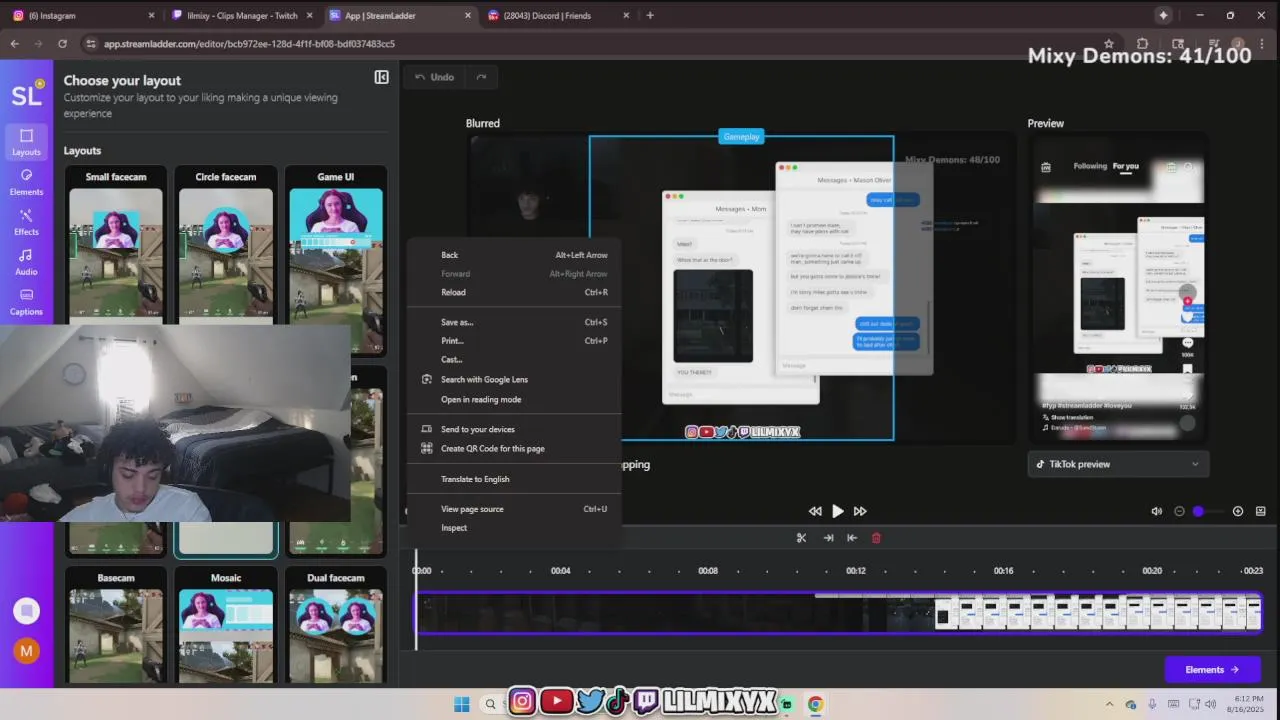Open the user avatar M in sidebar
Viewport: 1280px width, 720px height.
tap(26, 650)
